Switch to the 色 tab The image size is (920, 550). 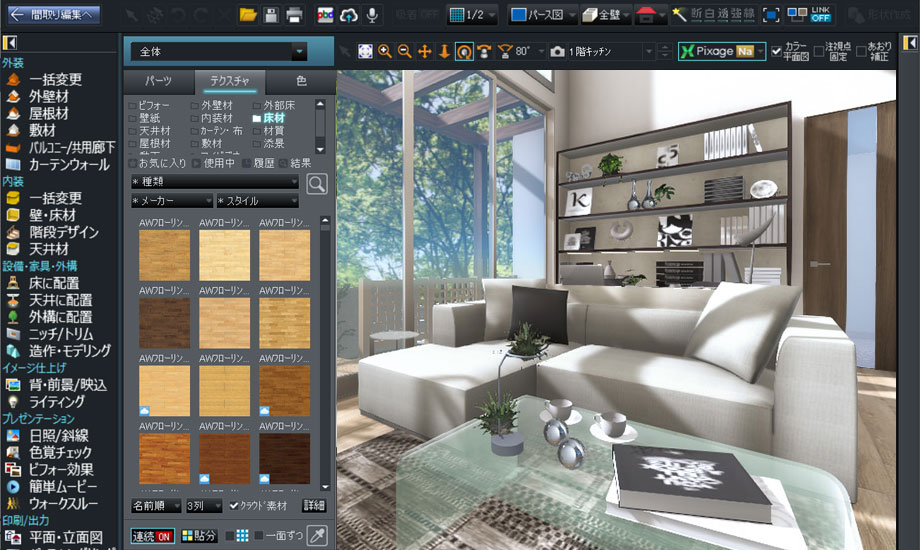pos(302,80)
